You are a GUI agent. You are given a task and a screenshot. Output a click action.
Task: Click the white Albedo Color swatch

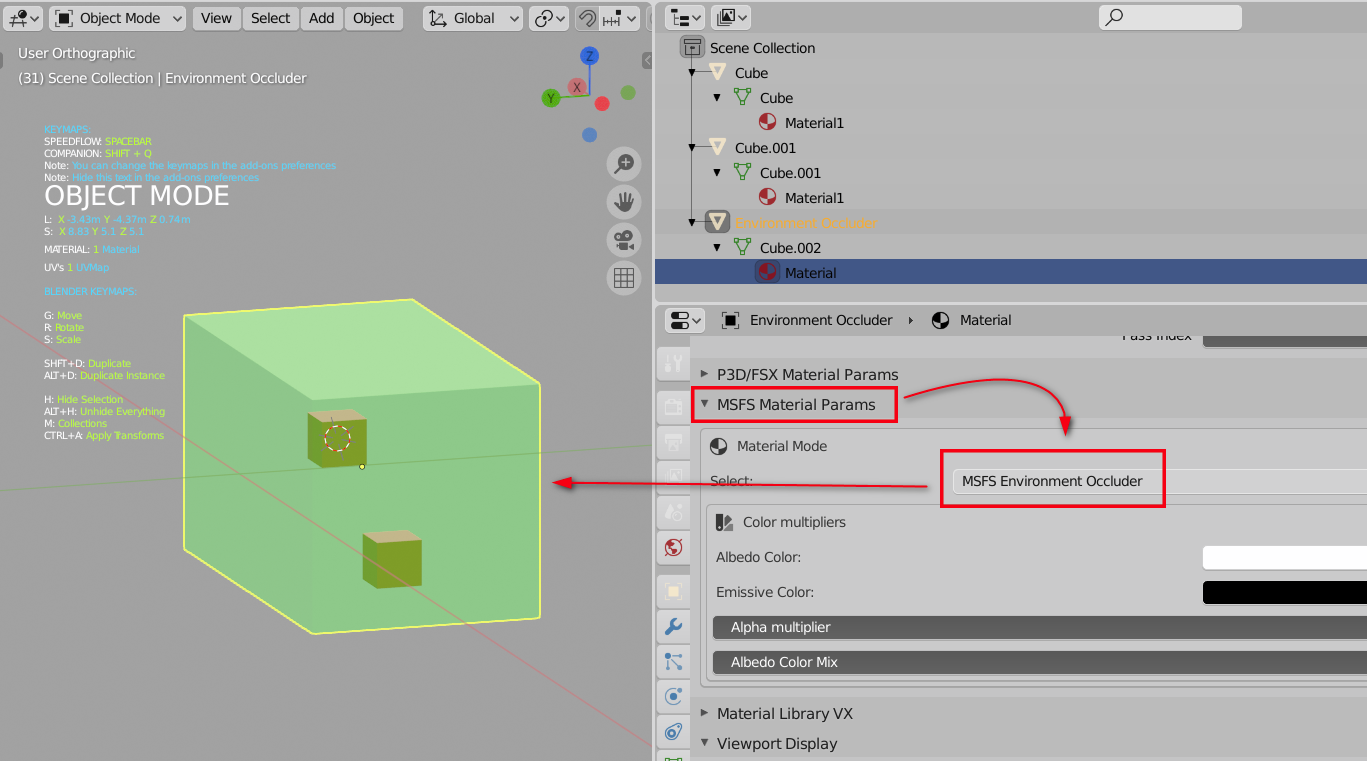1285,557
